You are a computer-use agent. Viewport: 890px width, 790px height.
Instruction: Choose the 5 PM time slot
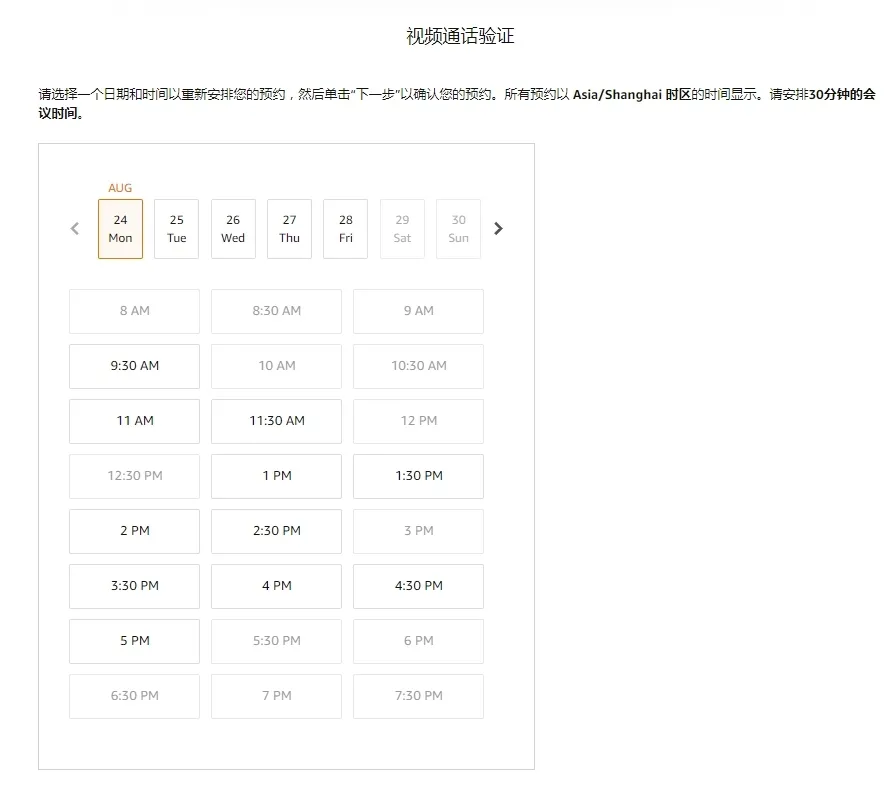(x=134, y=641)
